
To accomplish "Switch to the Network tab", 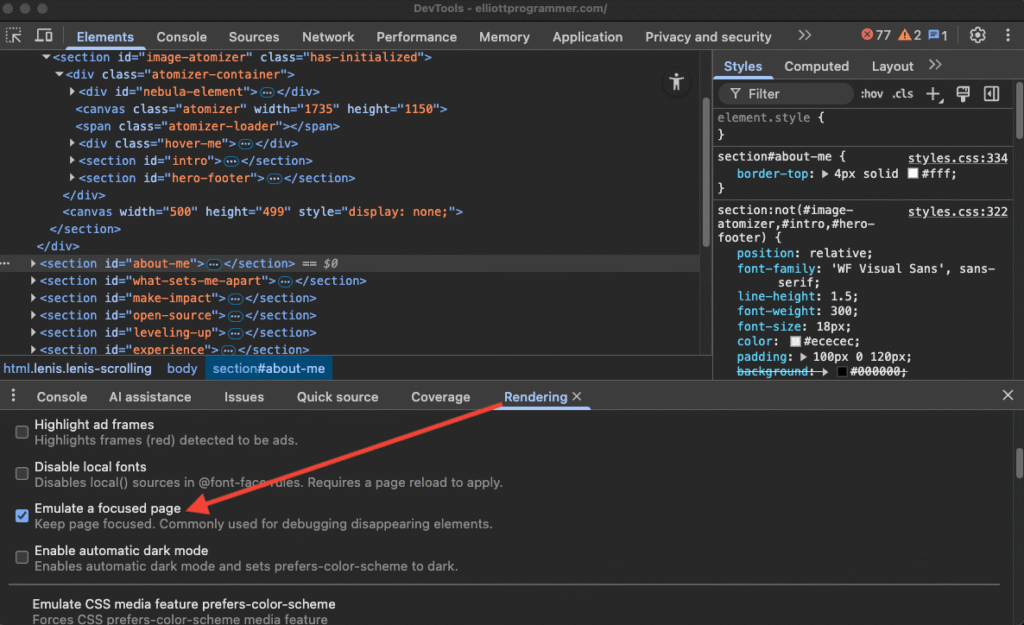I will [x=328, y=37].
